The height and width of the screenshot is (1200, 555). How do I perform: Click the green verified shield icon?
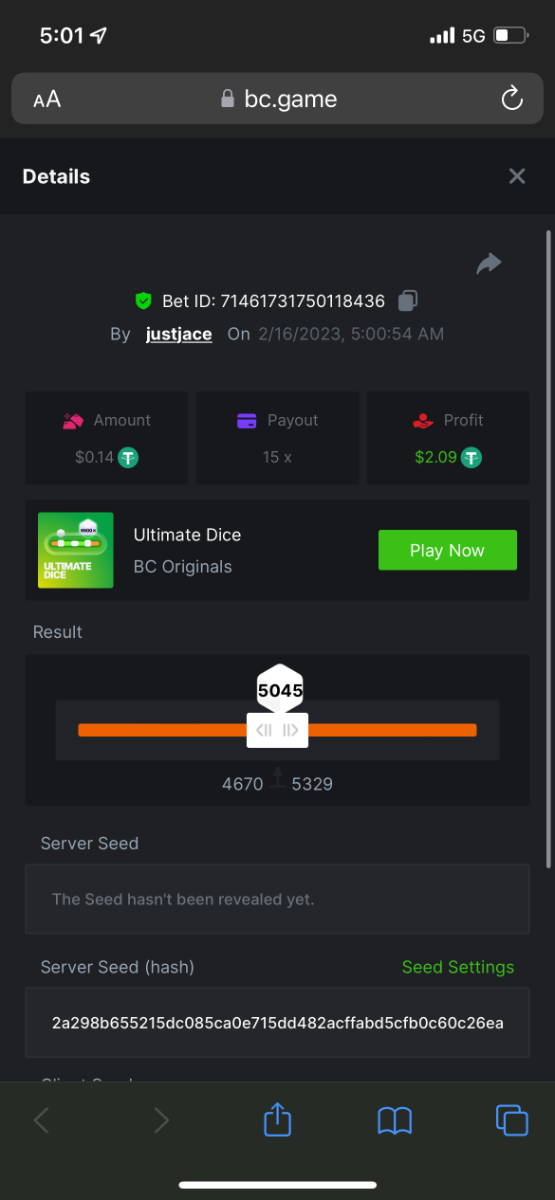[x=144, y=300]
